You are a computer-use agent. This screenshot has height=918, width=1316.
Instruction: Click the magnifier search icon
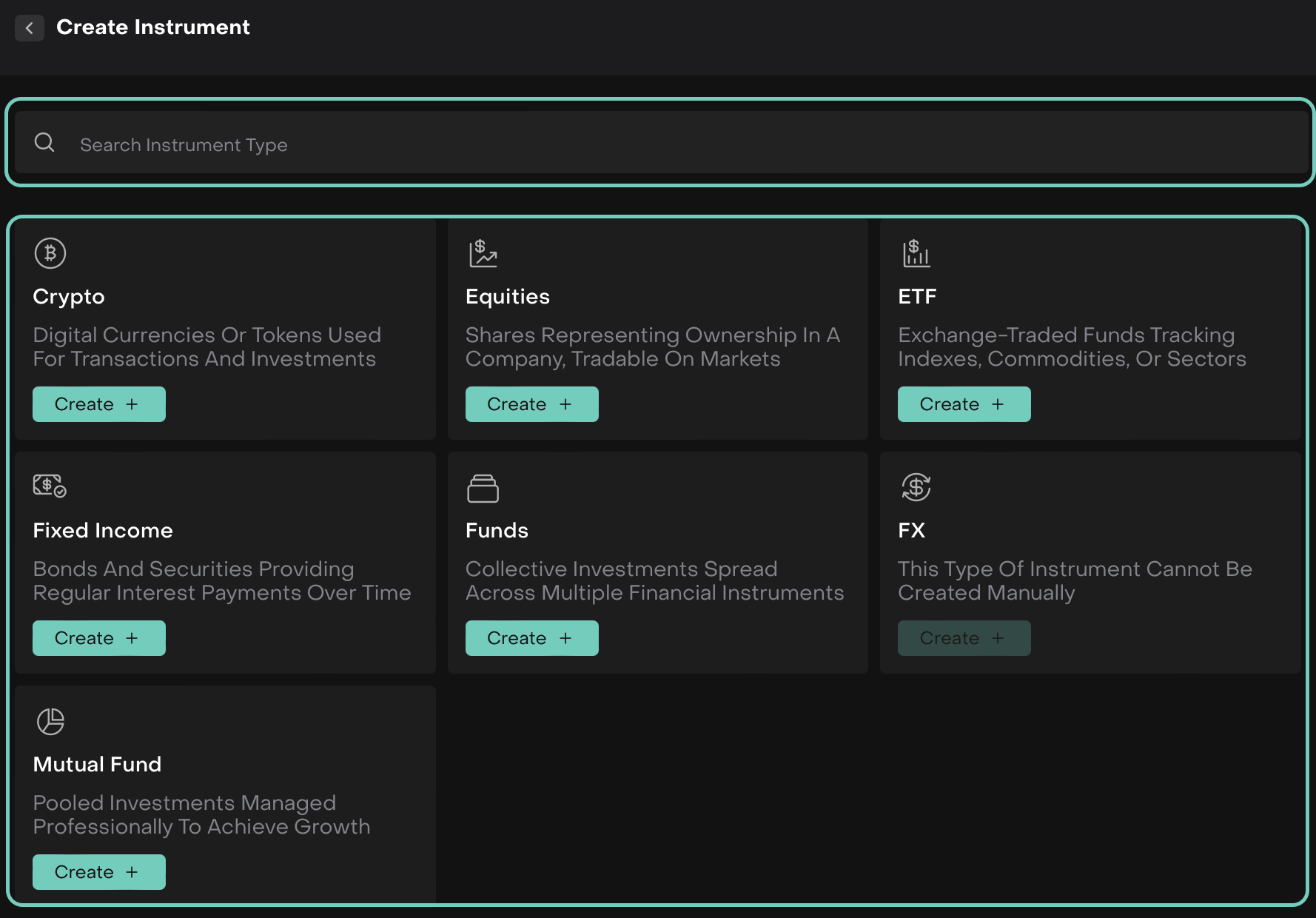(44, 143)
